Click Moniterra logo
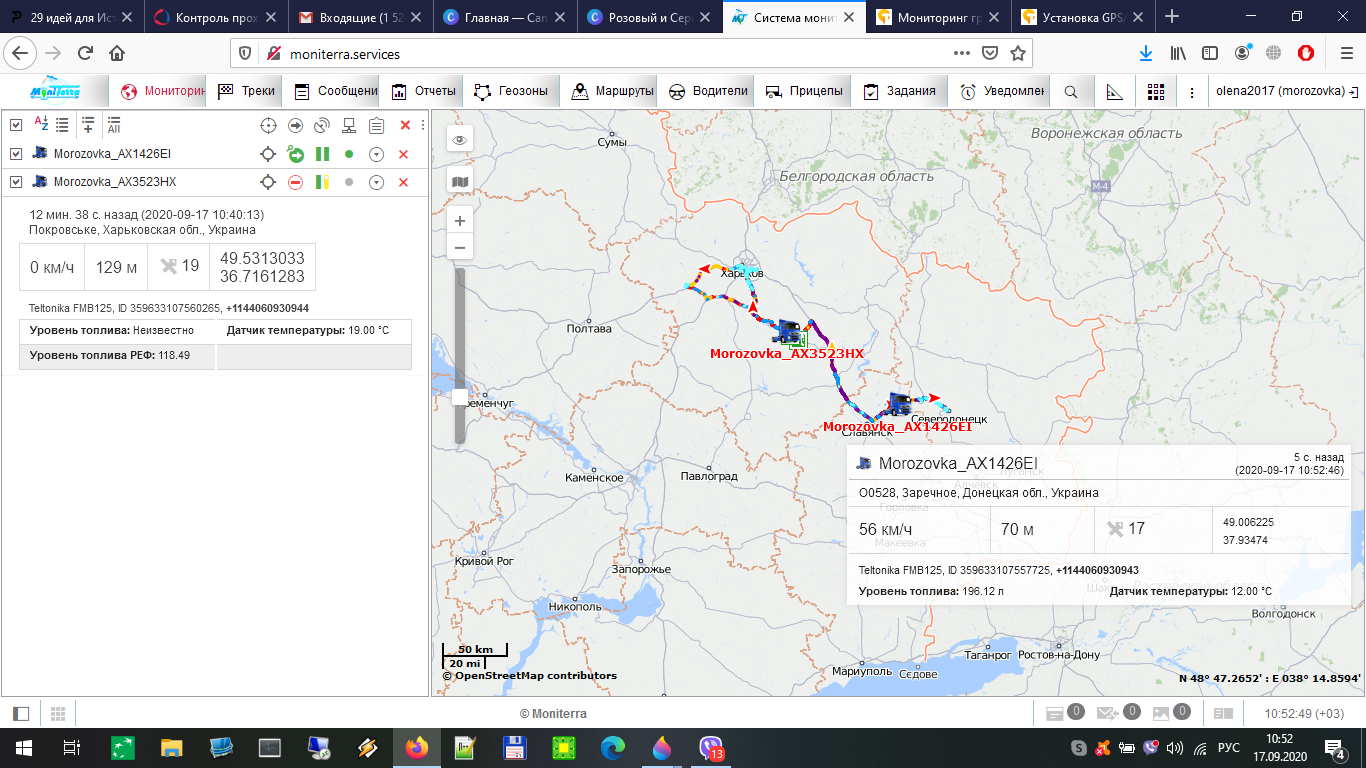Image resolution: width=1366 pixels, height=768 pixels. (55, 91)
